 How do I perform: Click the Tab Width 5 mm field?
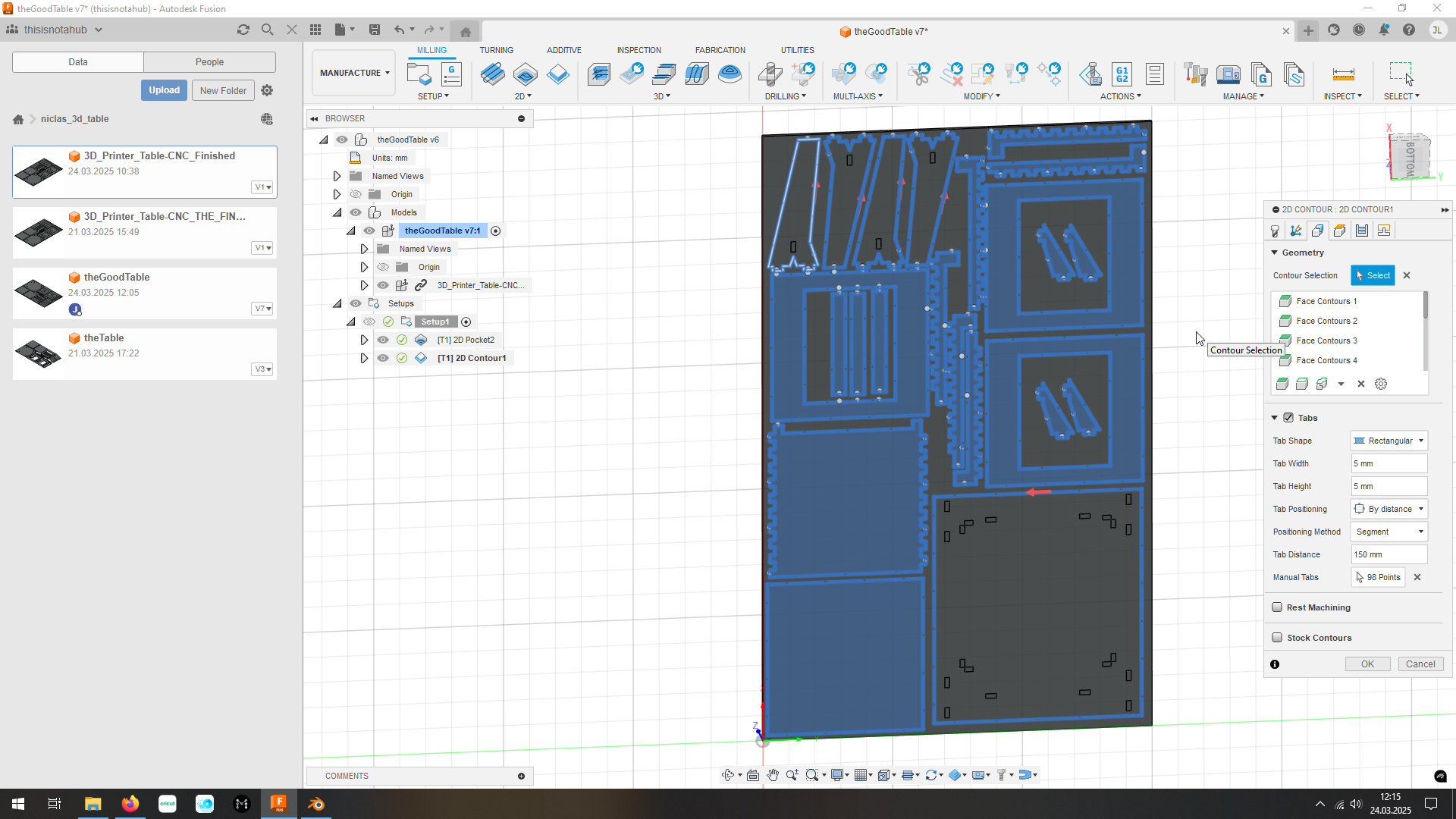tap(1389, 463)
